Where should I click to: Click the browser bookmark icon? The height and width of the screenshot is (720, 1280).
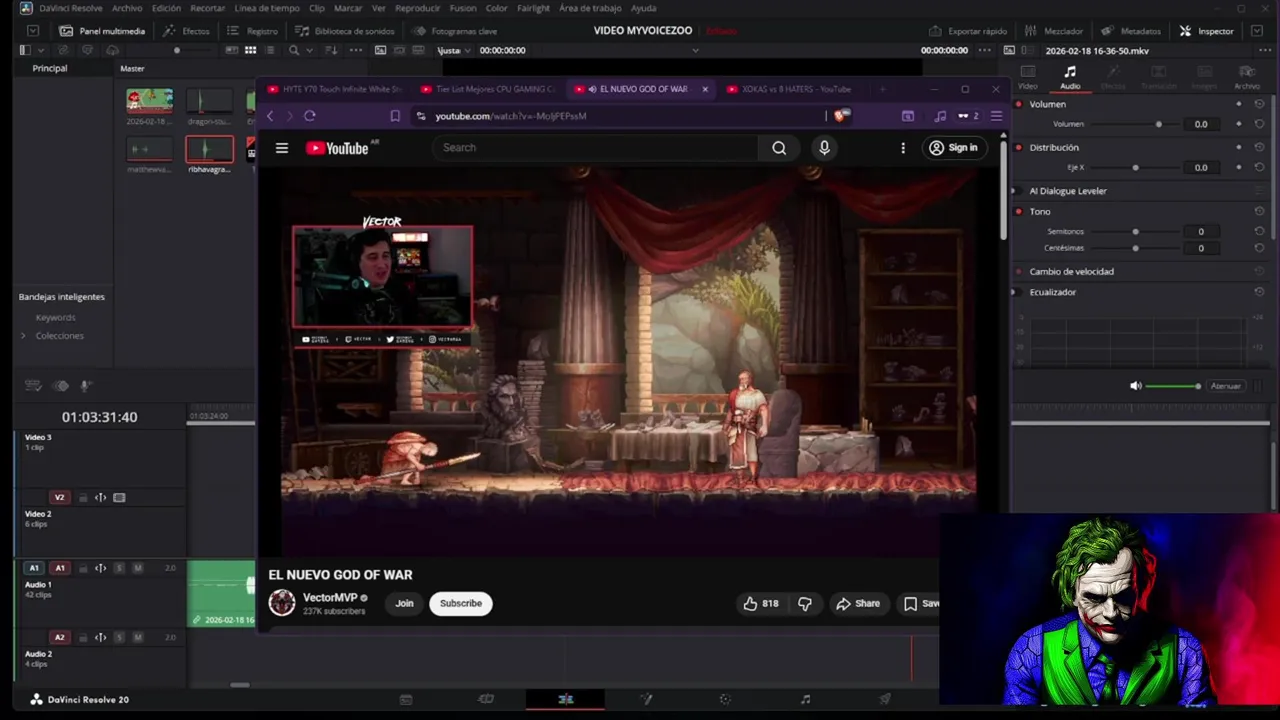coord(395,116)
